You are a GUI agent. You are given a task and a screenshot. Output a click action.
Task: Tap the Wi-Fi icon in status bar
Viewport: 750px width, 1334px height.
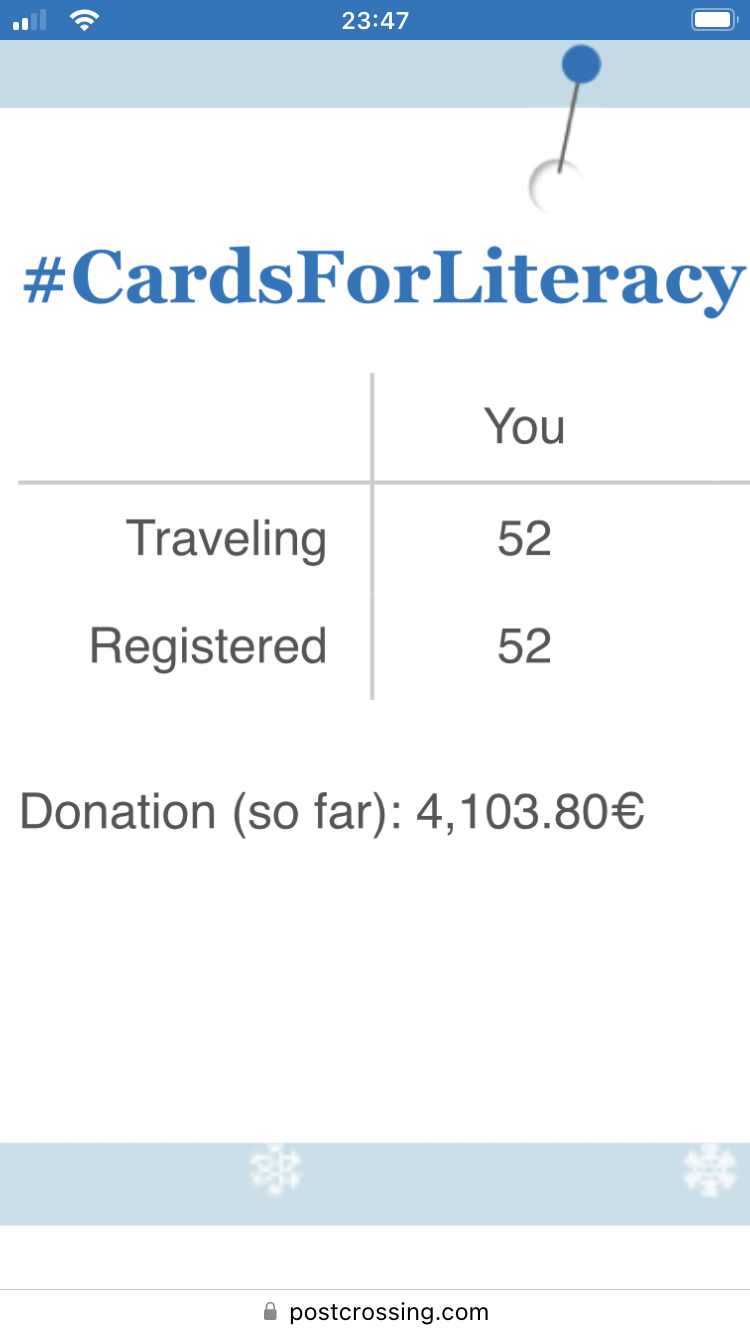(x=85, y=20)
